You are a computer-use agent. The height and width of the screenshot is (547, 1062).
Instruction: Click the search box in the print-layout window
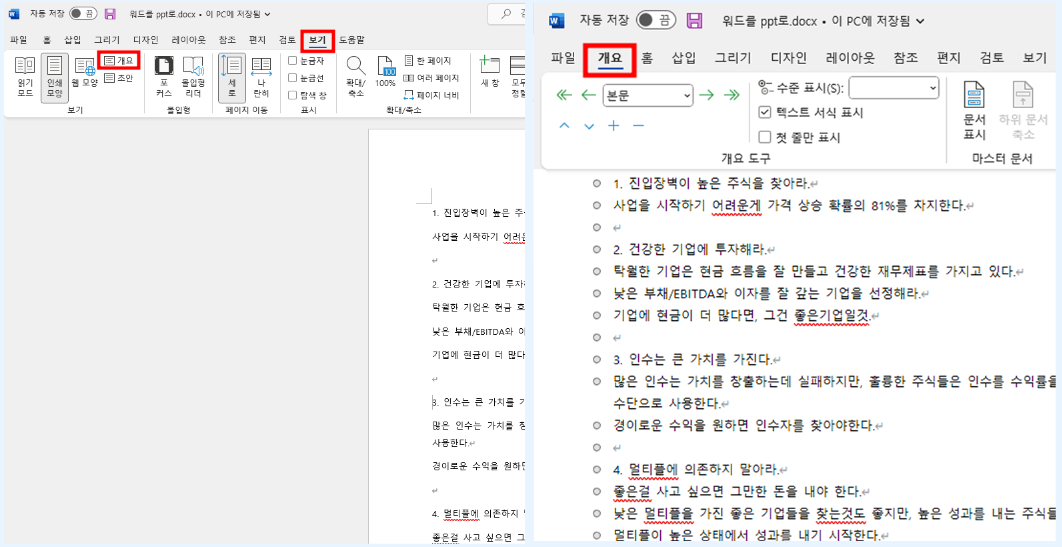[509, 14]
